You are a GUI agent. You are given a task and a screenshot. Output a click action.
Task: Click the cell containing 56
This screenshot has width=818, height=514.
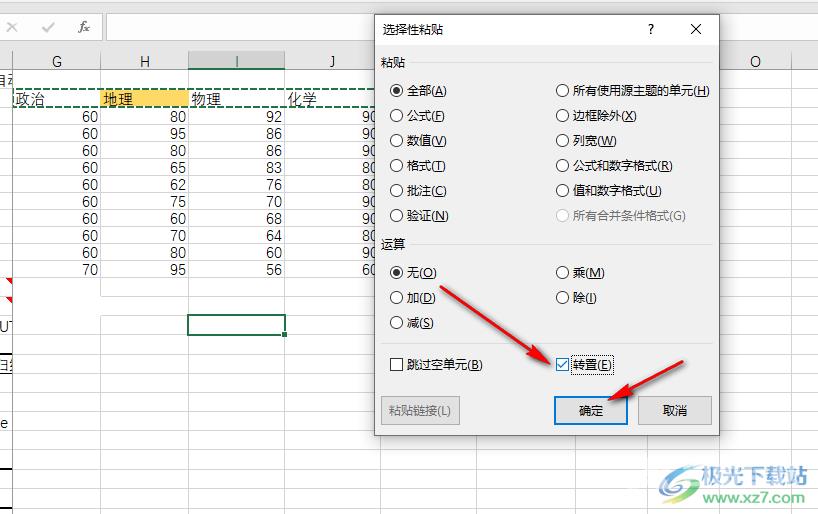[236, 270]
